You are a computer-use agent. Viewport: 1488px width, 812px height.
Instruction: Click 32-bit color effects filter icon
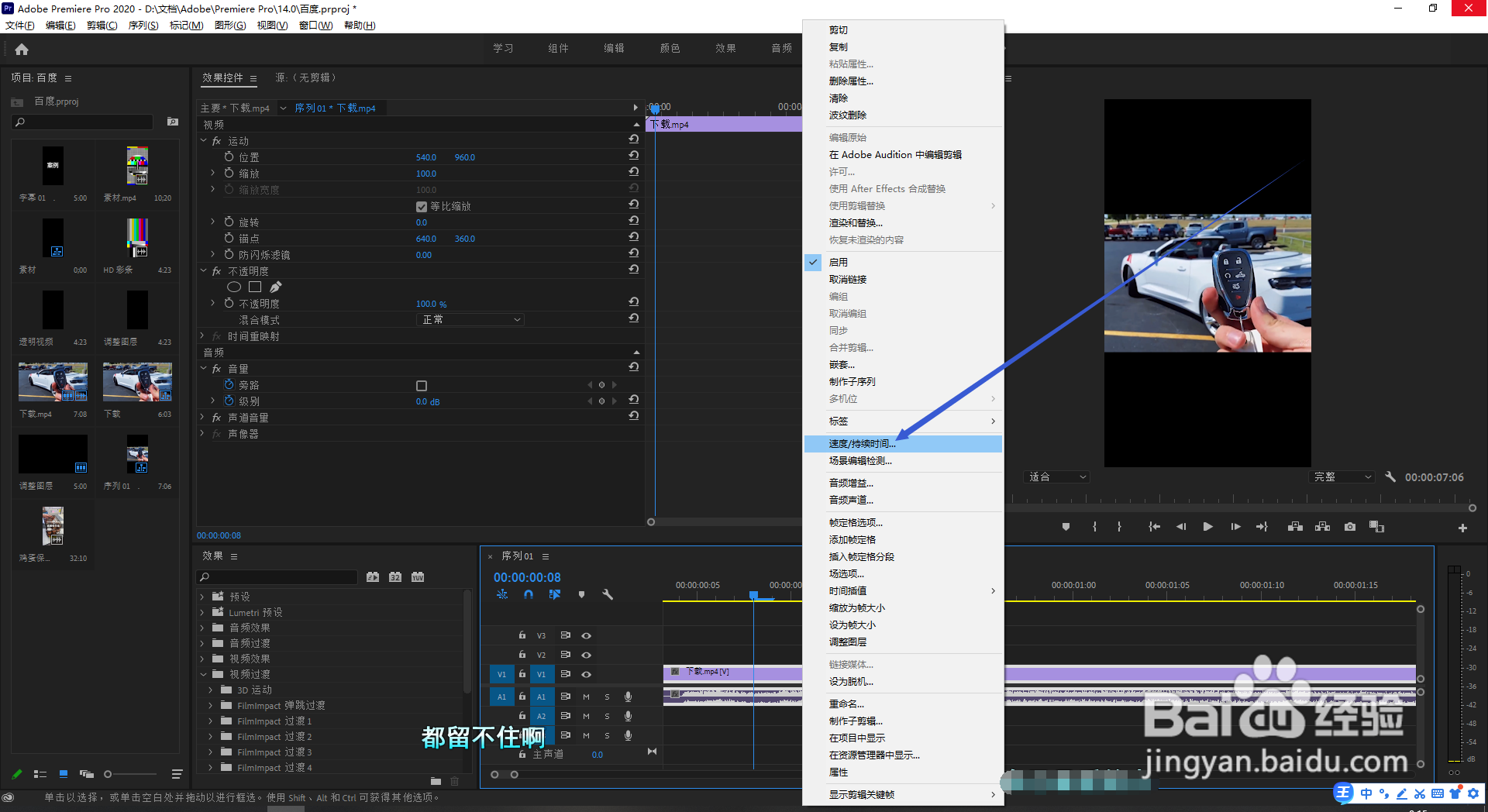pyautogui.click(x=395, y=577)
